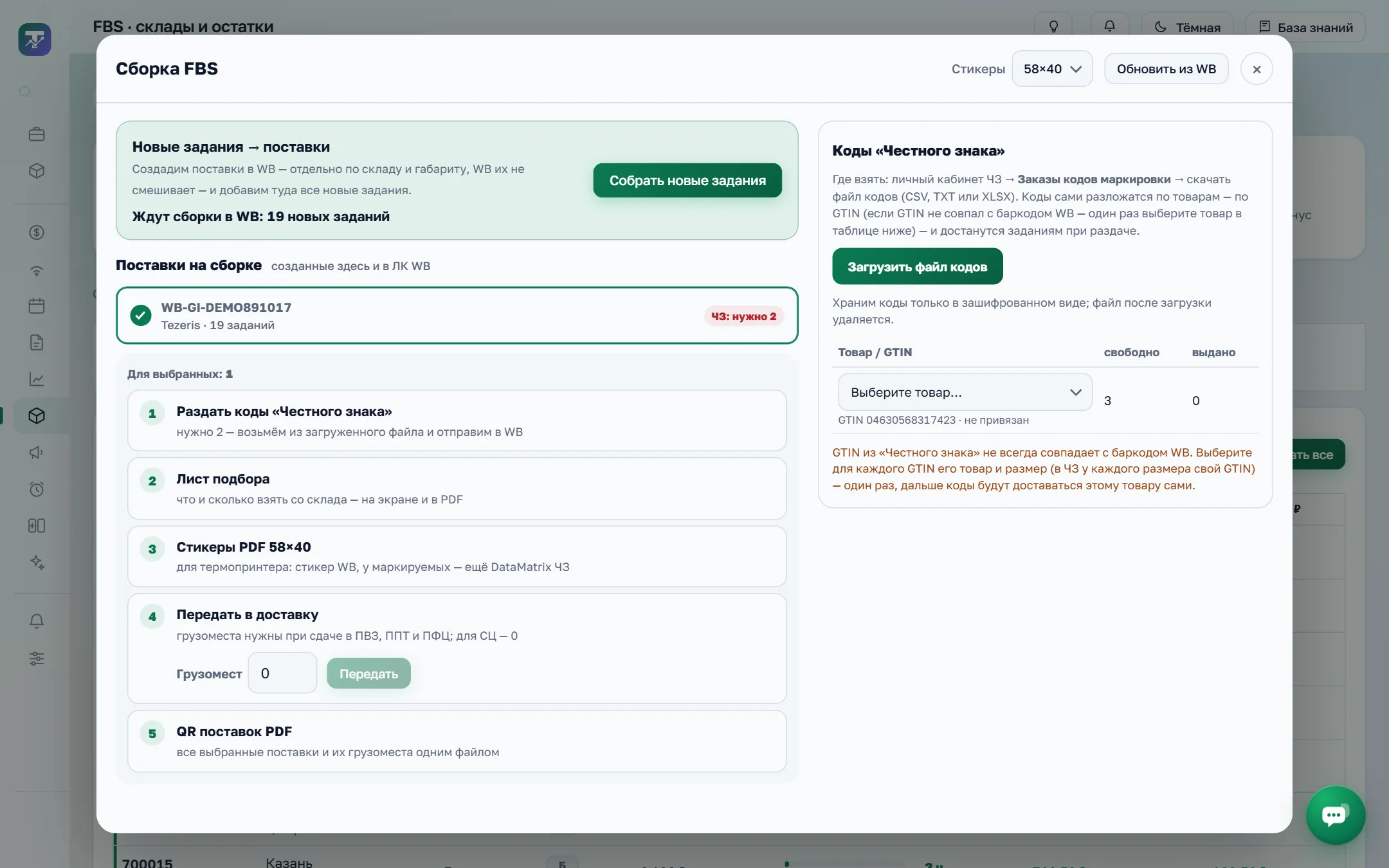
Task: Toggle the WB-GI-DEMO891017 supply checkmark
Action: pos(141,316)
